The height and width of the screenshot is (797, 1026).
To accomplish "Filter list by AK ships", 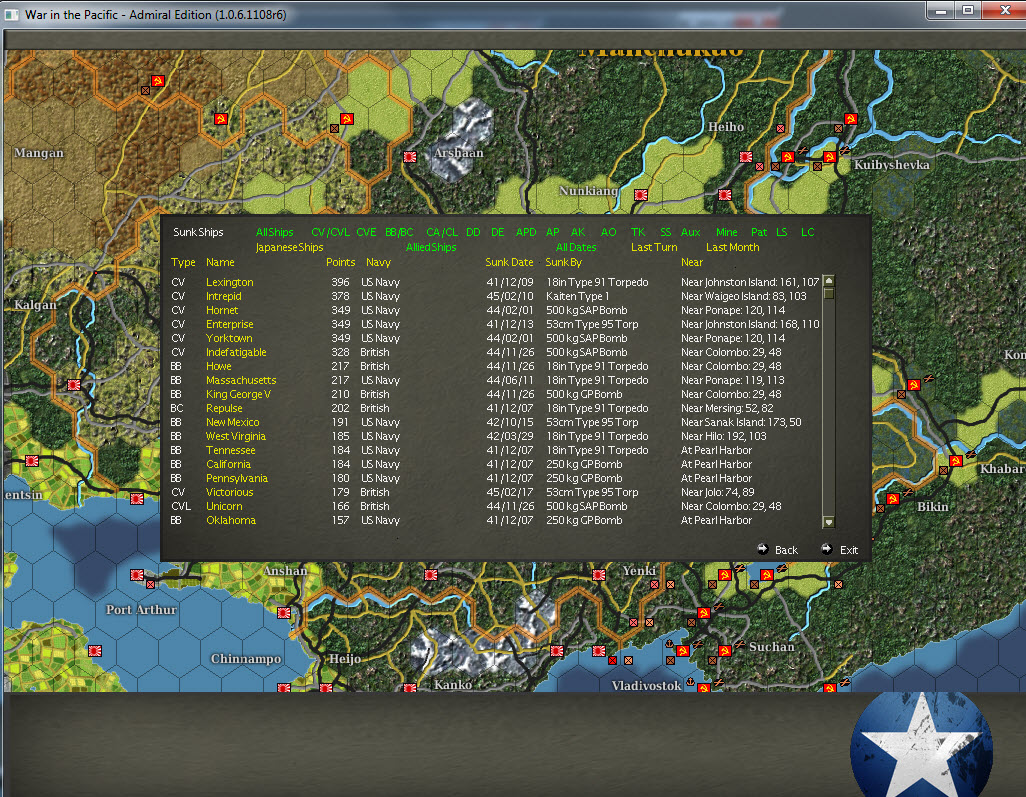I will click(x=578, y=232).
